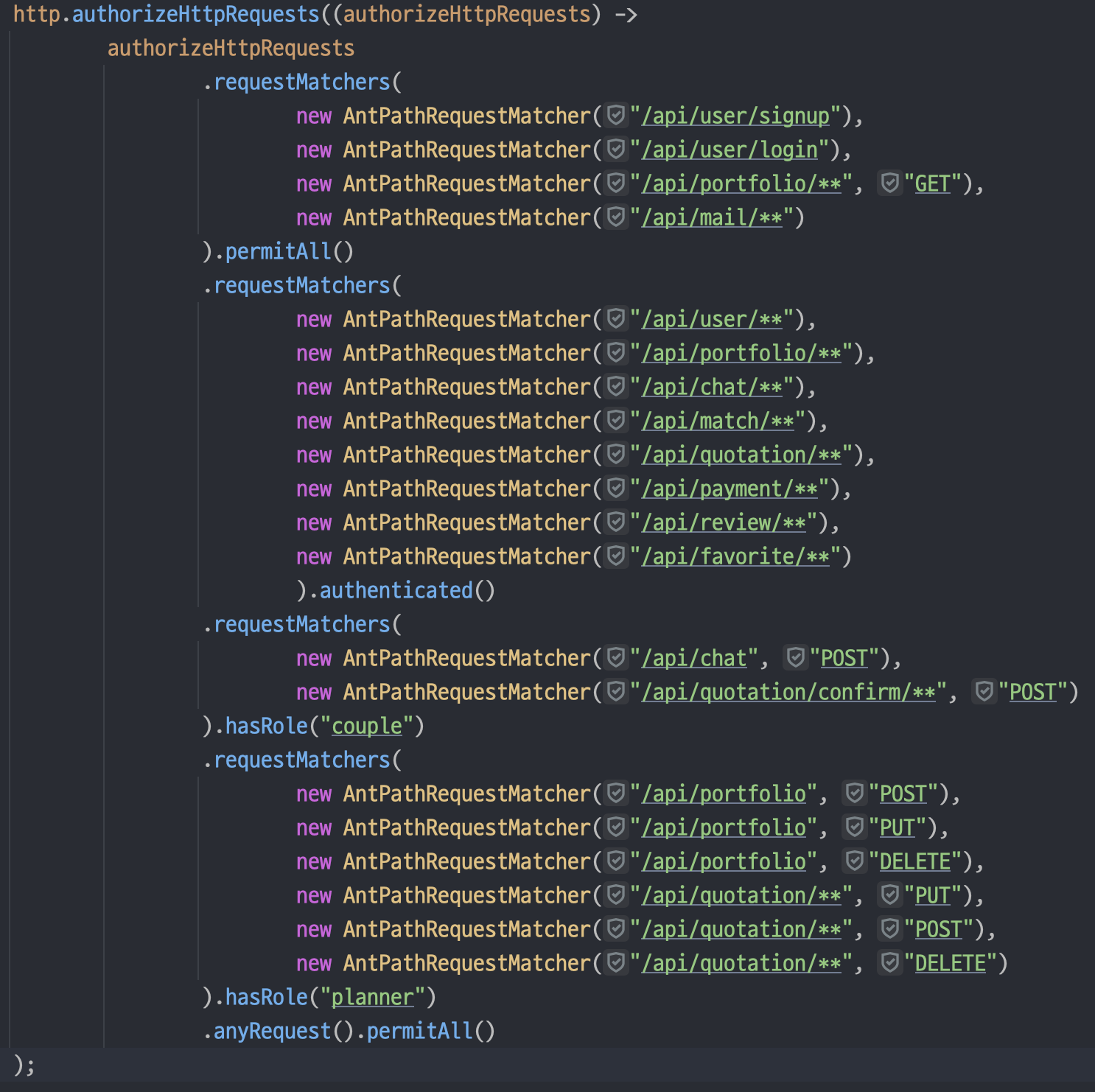Click the "/api/chat" string on the POST line
Image resolution: width=1095 pixels, height=1092 pixels.
tap(694, 658)
